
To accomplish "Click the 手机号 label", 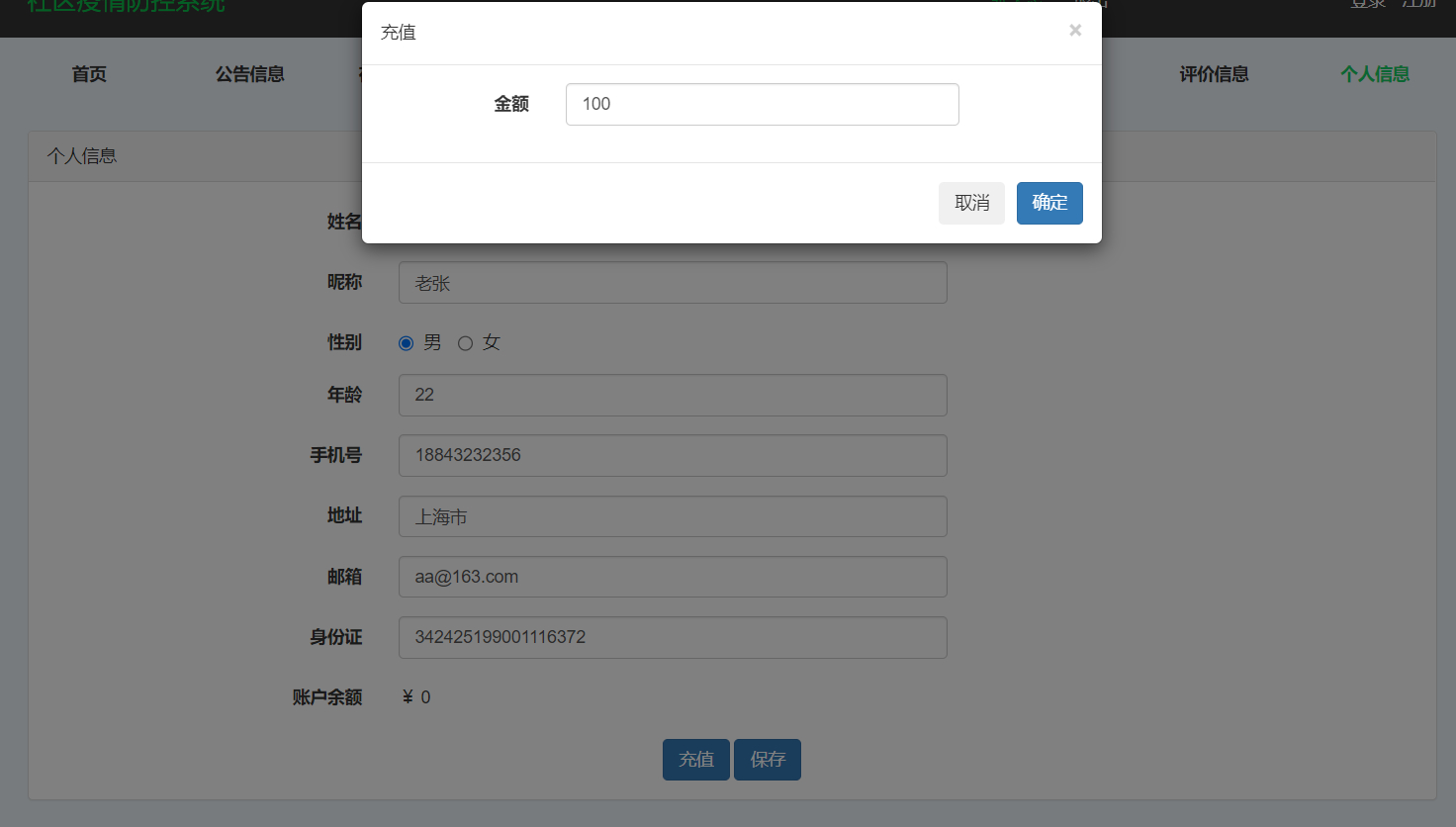I will tap(336, 455).
